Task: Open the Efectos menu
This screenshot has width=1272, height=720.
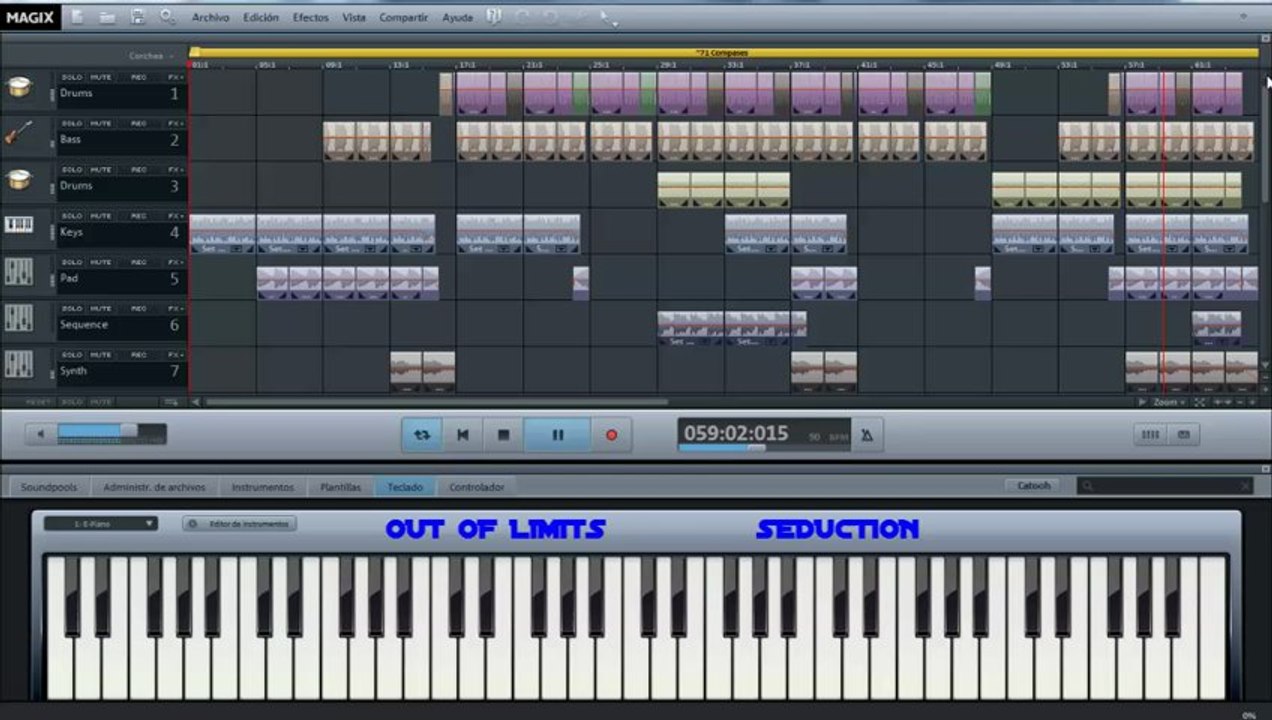Action: [310, 18]
